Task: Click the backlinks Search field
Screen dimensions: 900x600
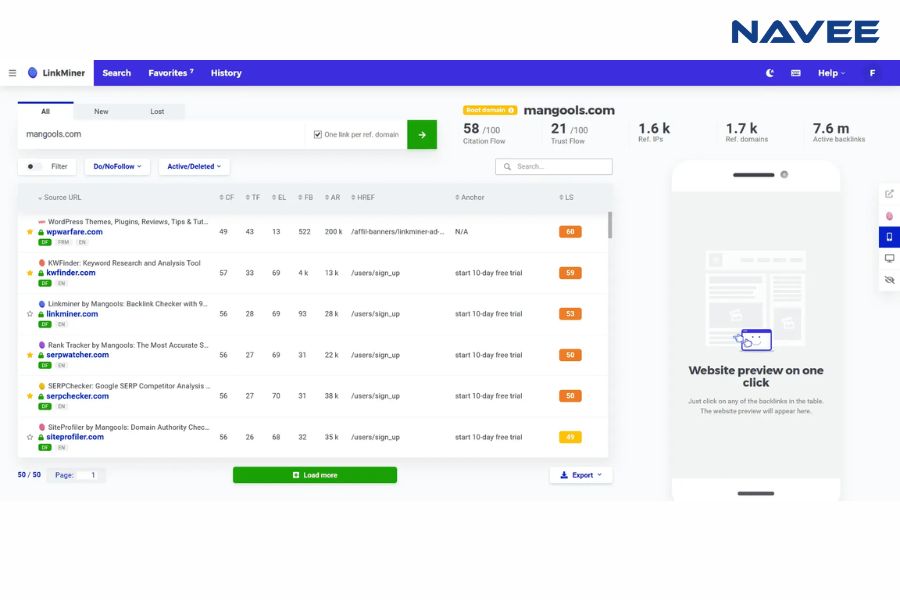Action: pos(554,167)
